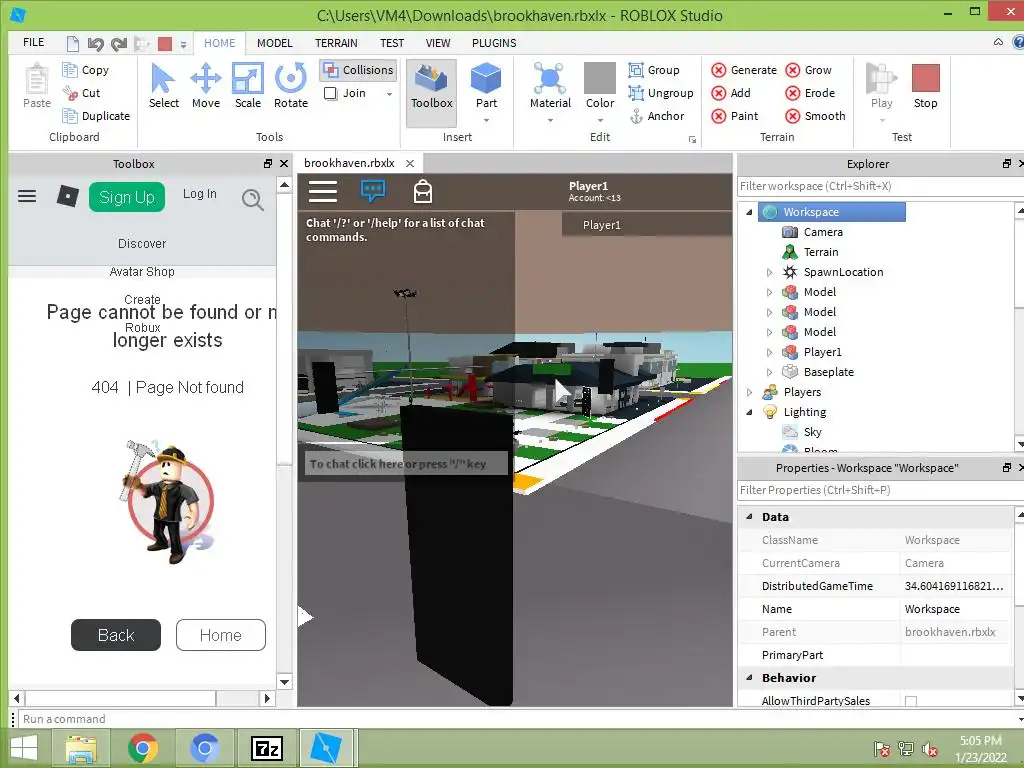The image size is (1024, 768).
Task: Click the Redo arrow in quick access
Action: click(x=118, y=44)
